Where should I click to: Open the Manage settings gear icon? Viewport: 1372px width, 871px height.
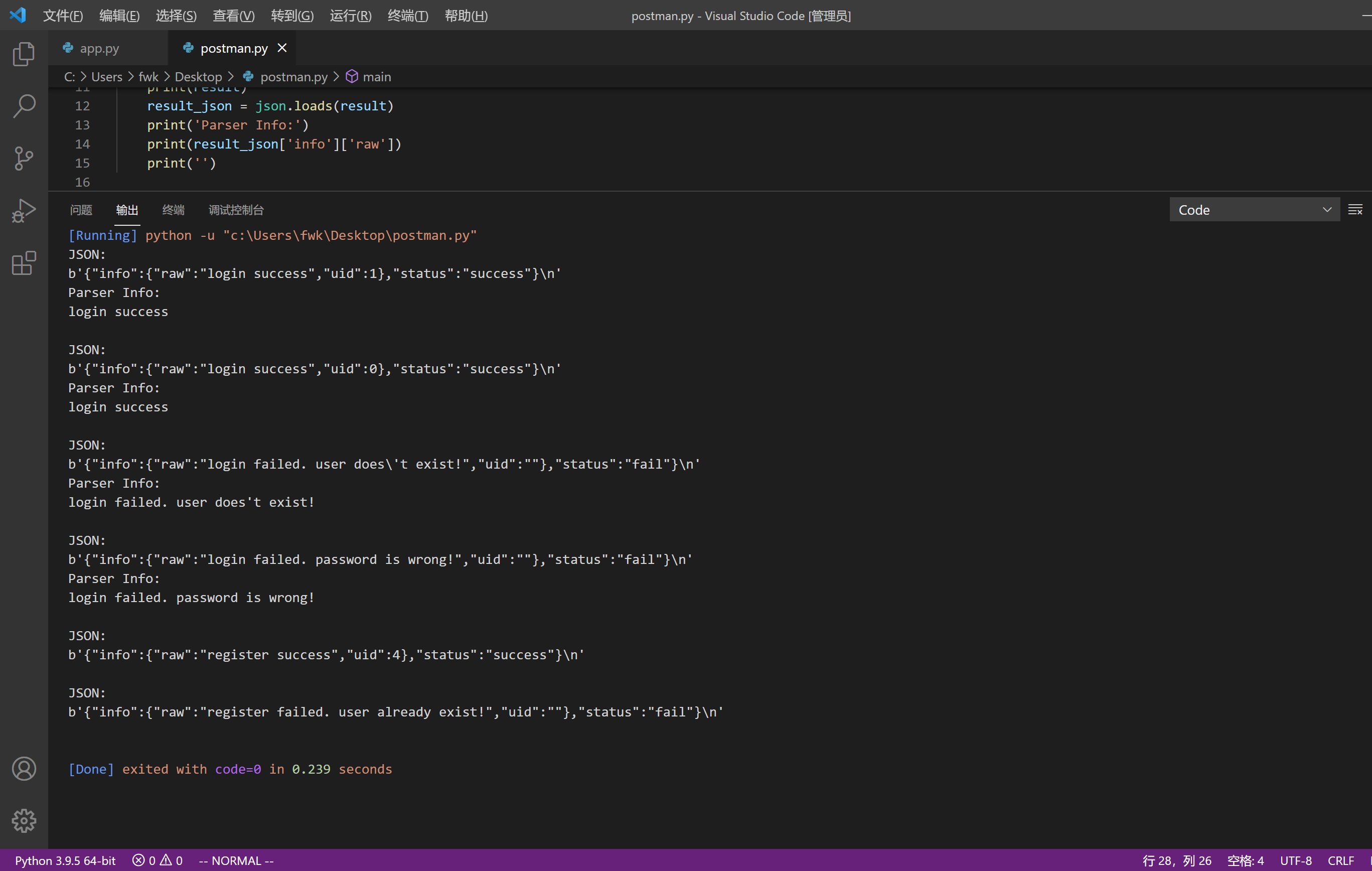(x=24, y=821)
